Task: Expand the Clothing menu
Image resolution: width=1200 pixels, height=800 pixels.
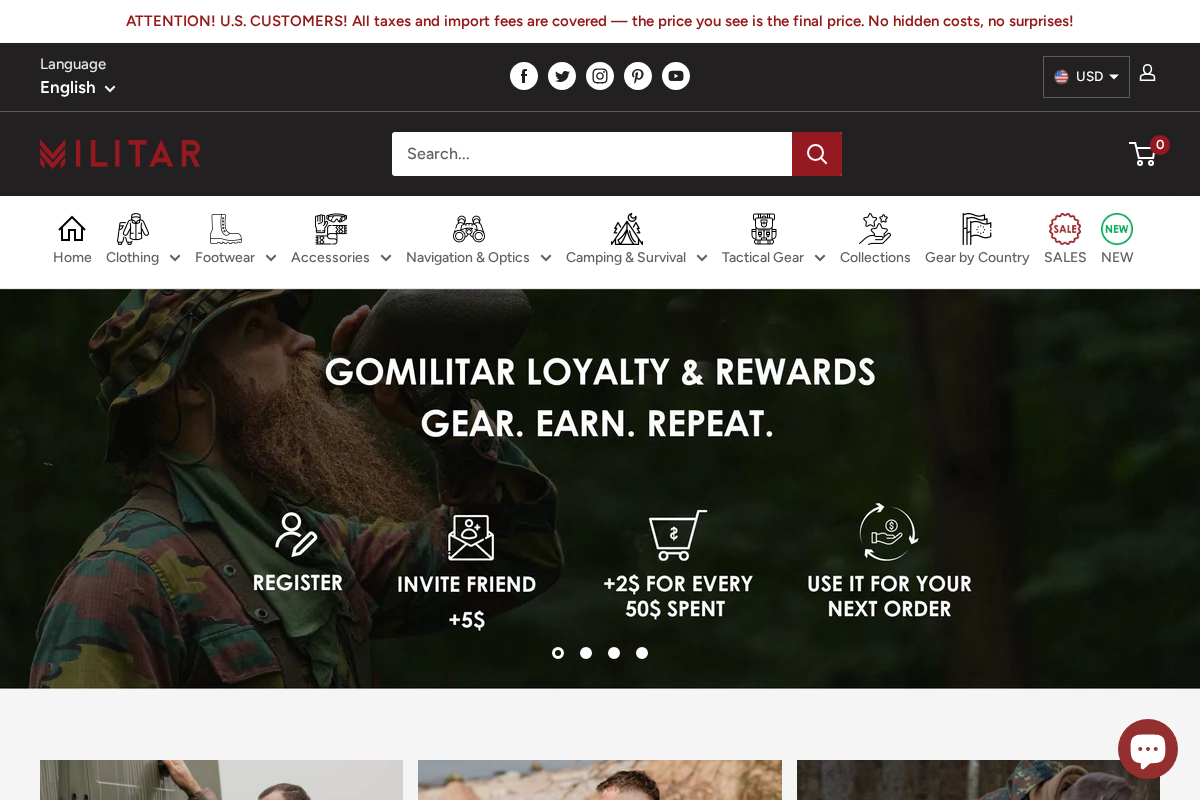Action: click(143, 240)
